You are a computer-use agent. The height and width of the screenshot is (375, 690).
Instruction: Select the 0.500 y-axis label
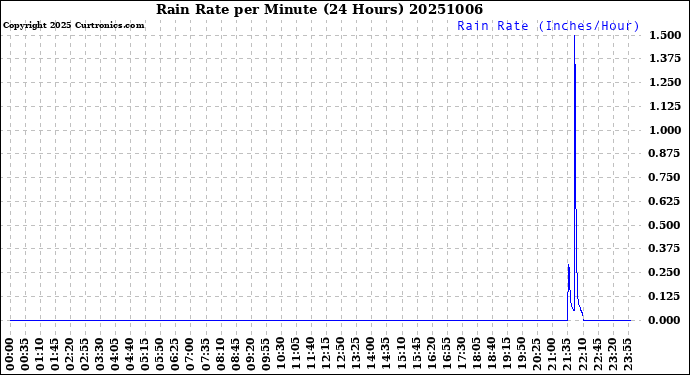click(x=664, y=225)
